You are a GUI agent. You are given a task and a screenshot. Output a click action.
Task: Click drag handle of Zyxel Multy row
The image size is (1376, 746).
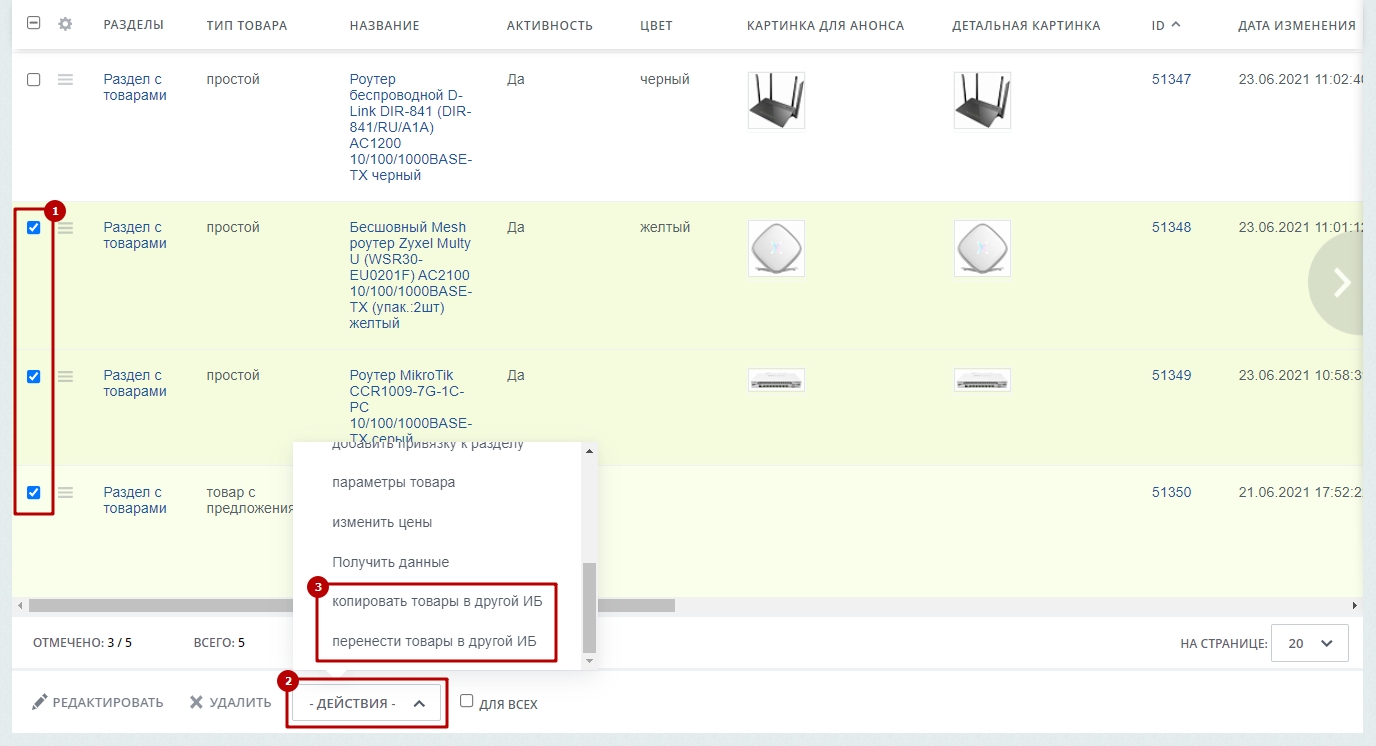click(x=65, y=228)
